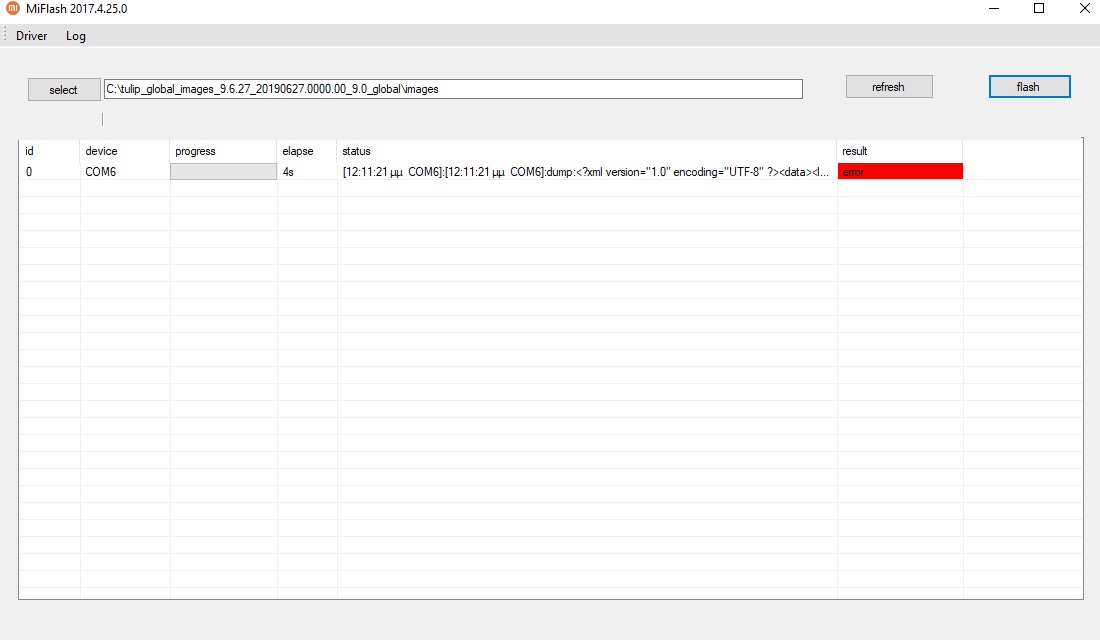Screen dimensions: 1100x640
Task: Open the Log menu
Action: (76, 36)
